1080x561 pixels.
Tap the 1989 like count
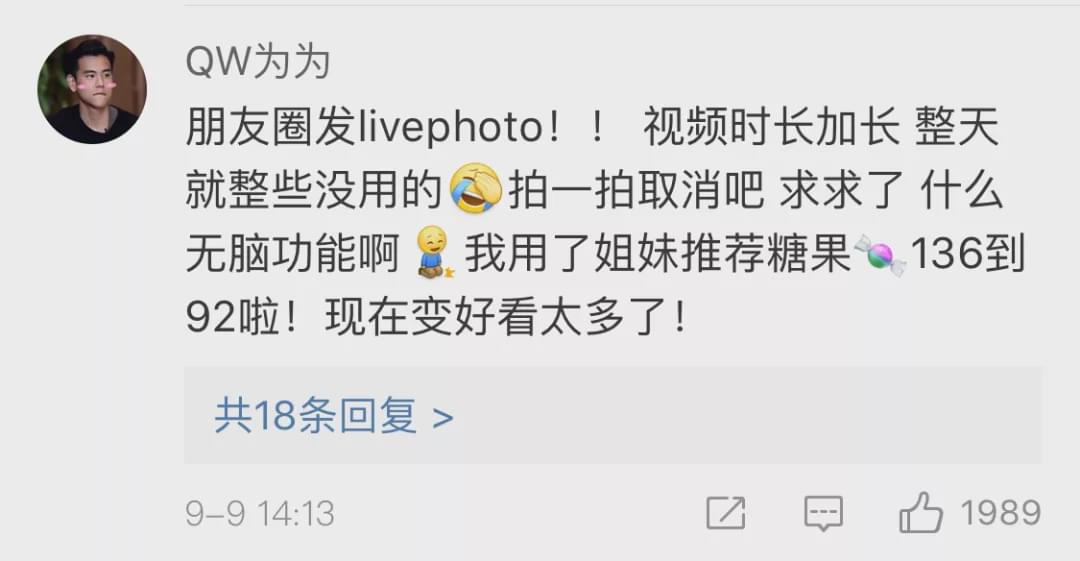(x=1001, y=513)
